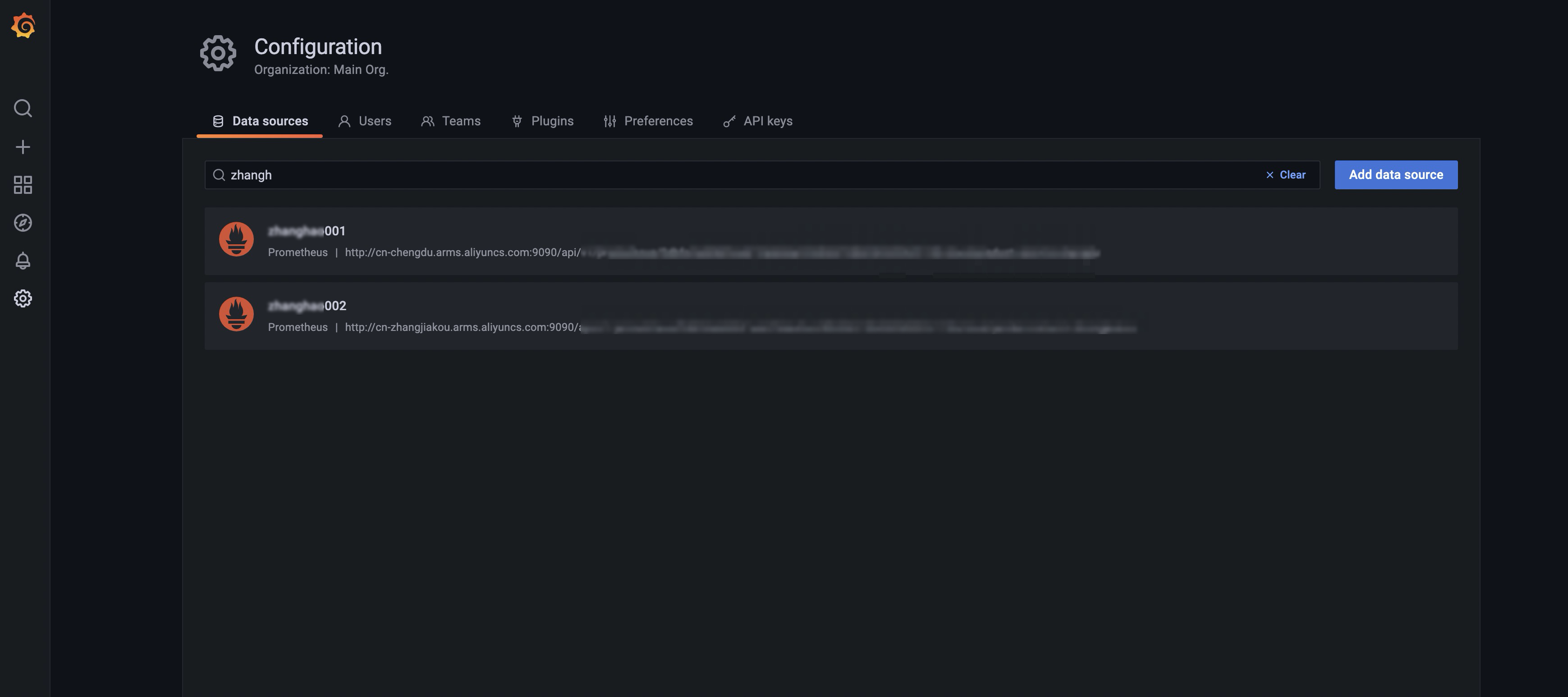
Task: Open the Dashboards grid icon
Action: pyautogui.click(x=23, y=185)
